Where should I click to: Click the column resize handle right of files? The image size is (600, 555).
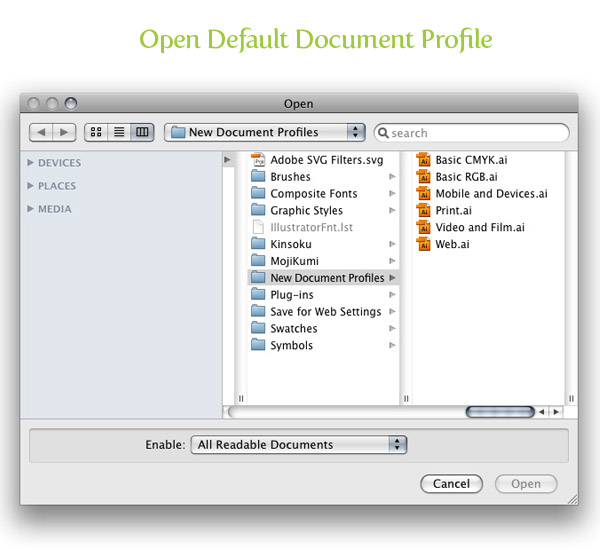(571, 398)
